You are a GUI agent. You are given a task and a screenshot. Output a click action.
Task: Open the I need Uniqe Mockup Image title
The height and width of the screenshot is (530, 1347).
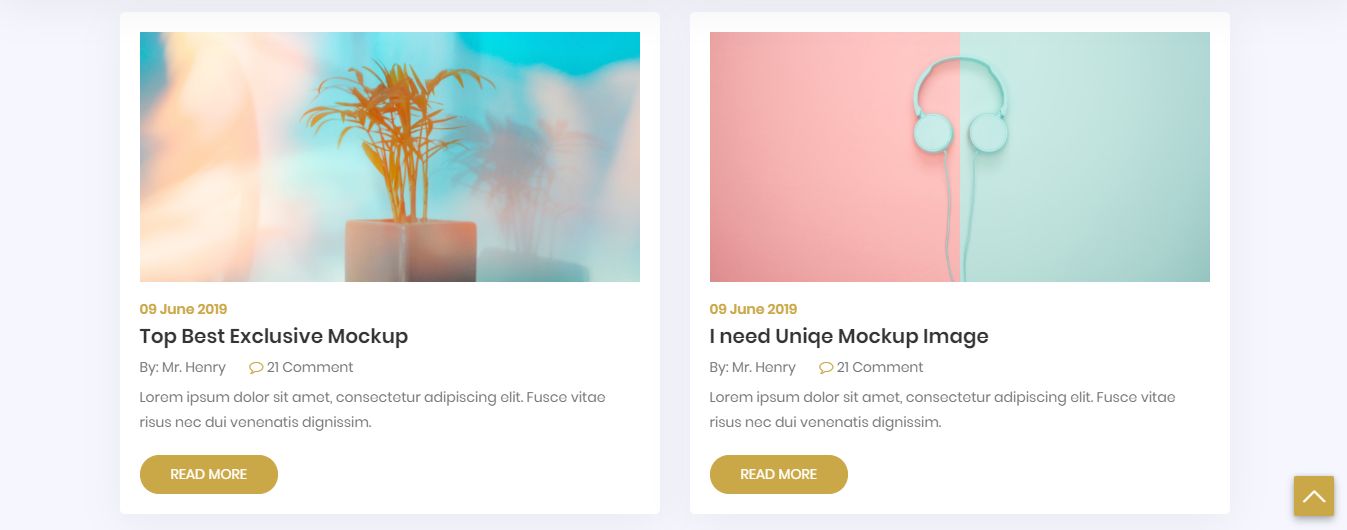849,336
